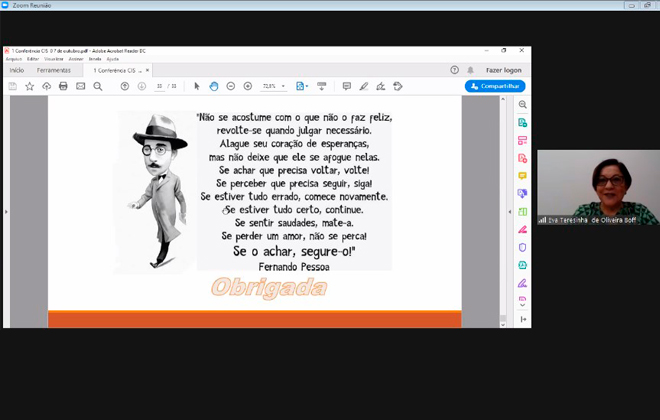Viewport: 660px width, 420px height.
Task: Click the help question mark icon
Action: click(454, 70)
